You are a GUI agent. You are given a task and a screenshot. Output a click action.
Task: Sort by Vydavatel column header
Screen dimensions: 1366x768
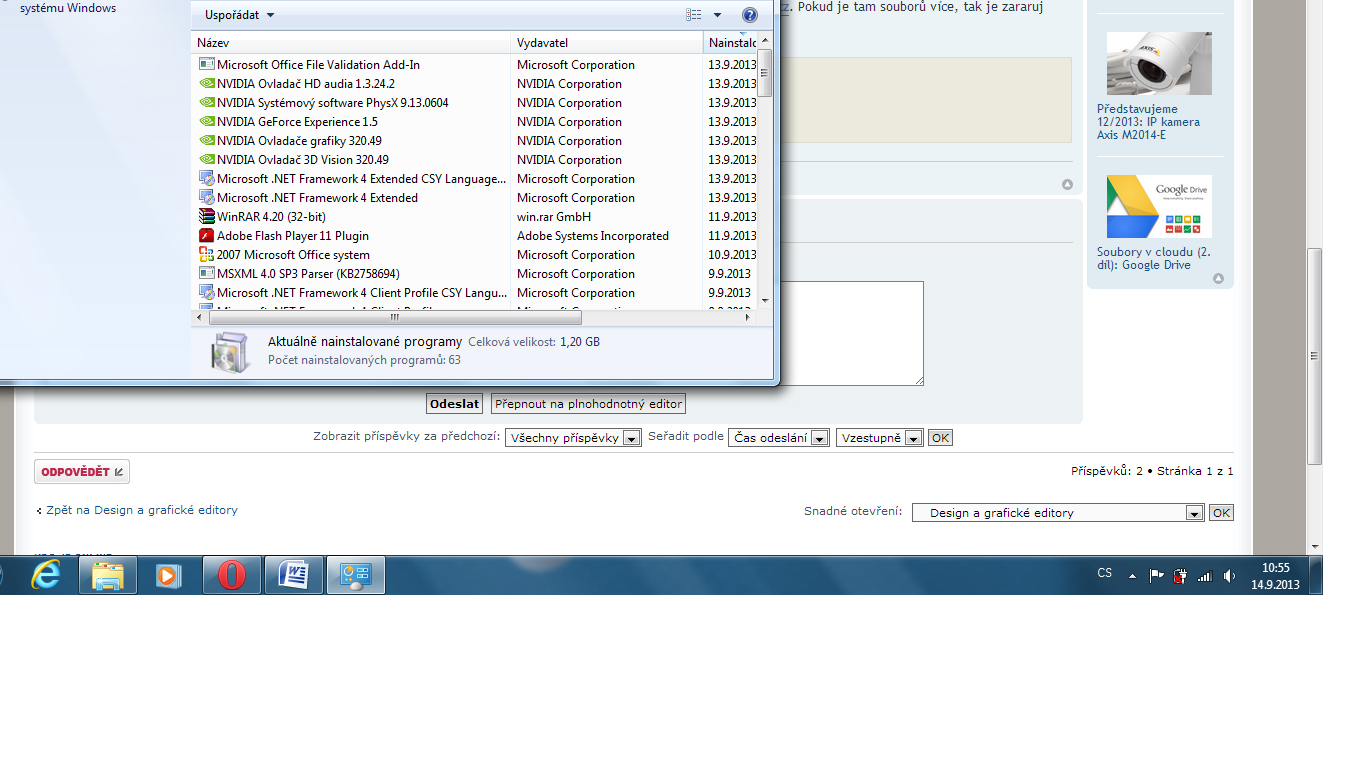(607, 43)
